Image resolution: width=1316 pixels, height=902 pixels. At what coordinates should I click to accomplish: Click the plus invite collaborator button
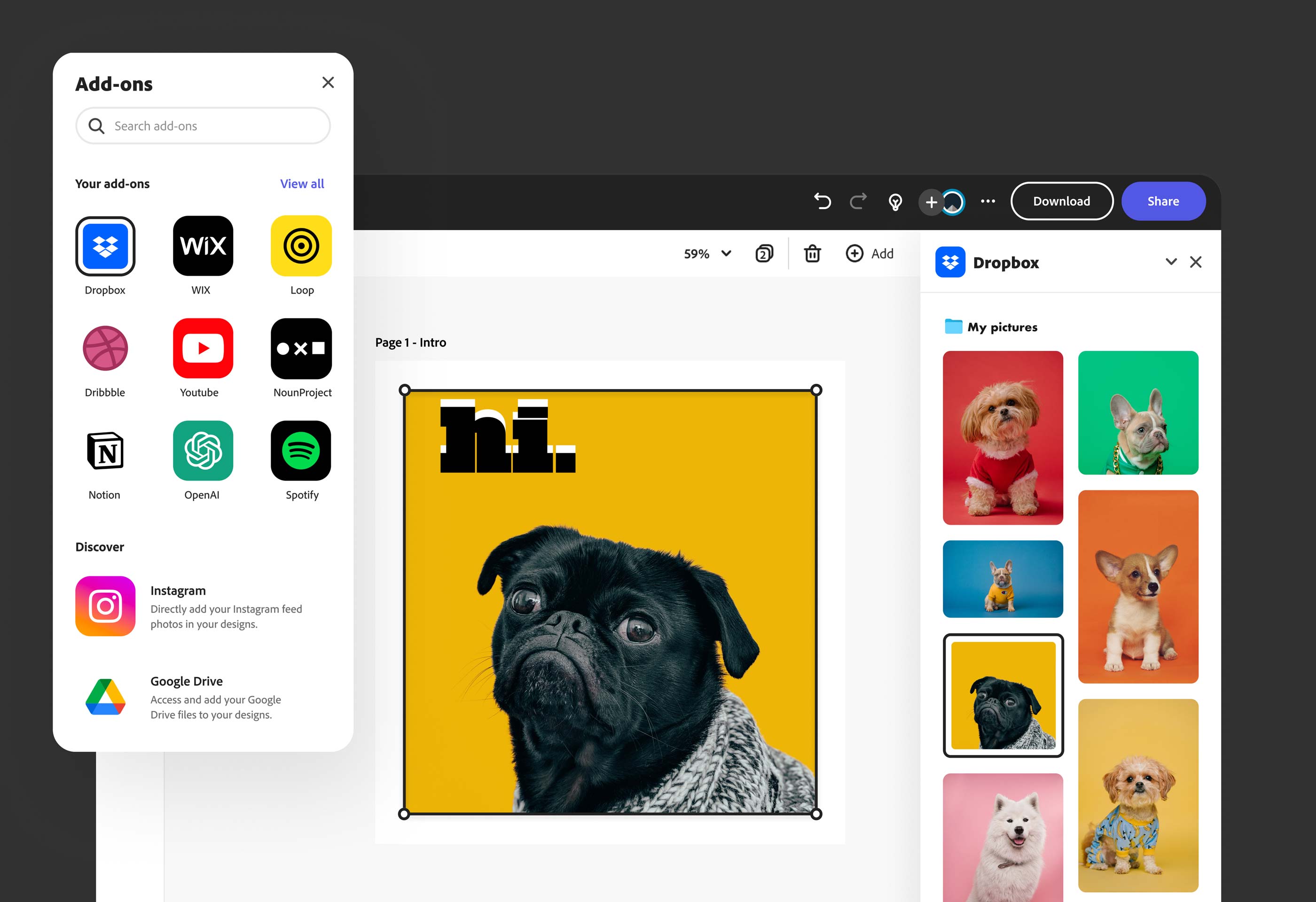pos(931,202)
